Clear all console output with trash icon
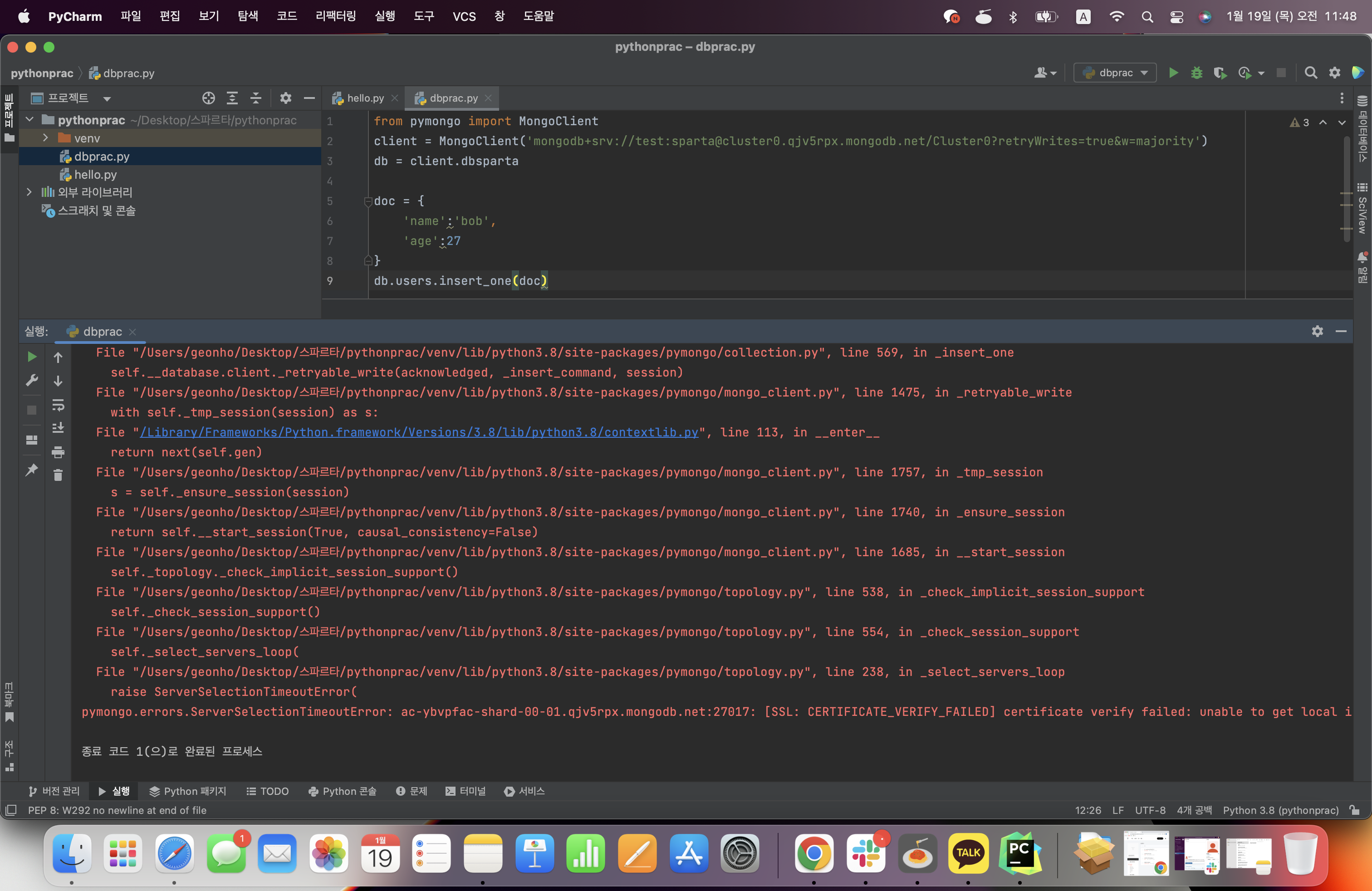 [58, 475]
